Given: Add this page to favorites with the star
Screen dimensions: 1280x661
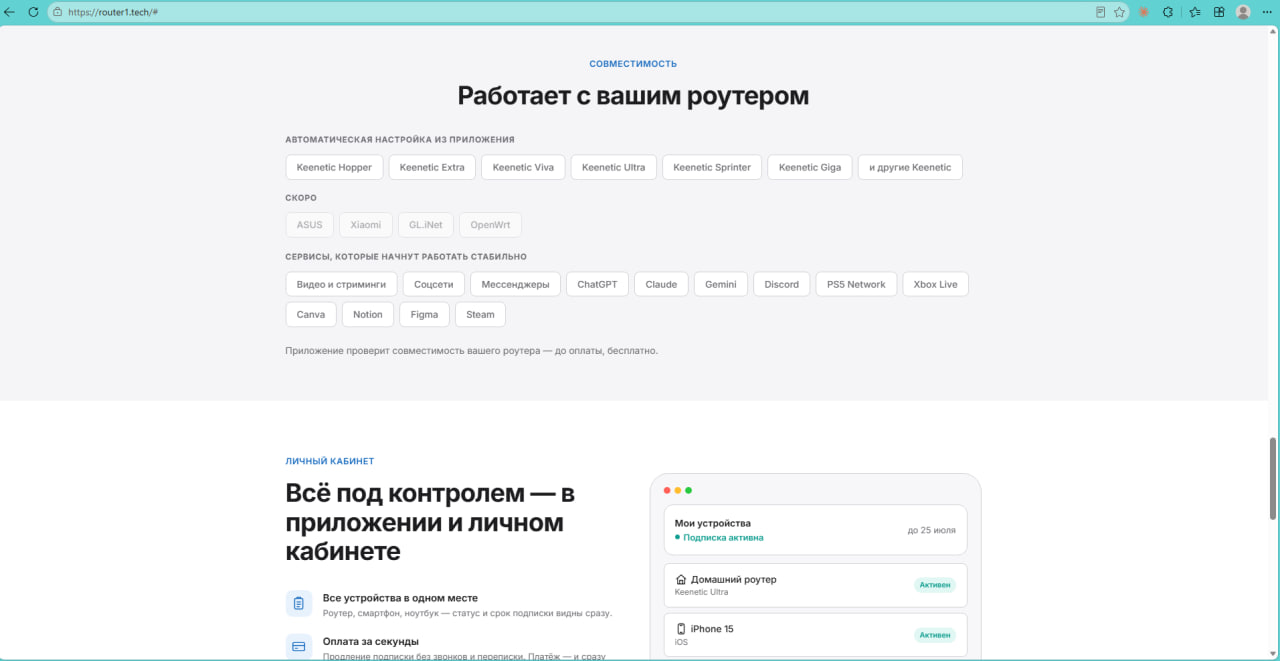Looking at the screenshot, I should coord(1119,12).
